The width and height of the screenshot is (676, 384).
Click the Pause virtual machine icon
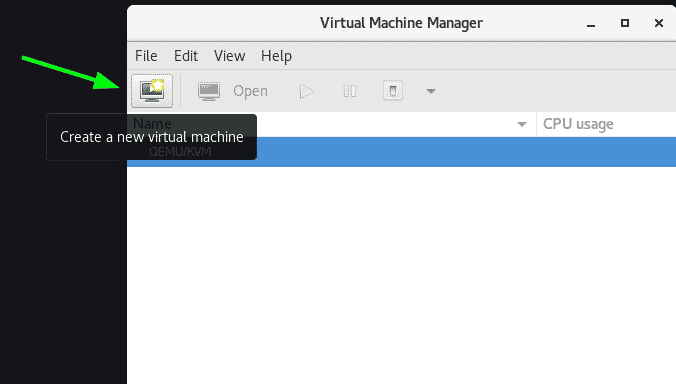tap(350, 91)
